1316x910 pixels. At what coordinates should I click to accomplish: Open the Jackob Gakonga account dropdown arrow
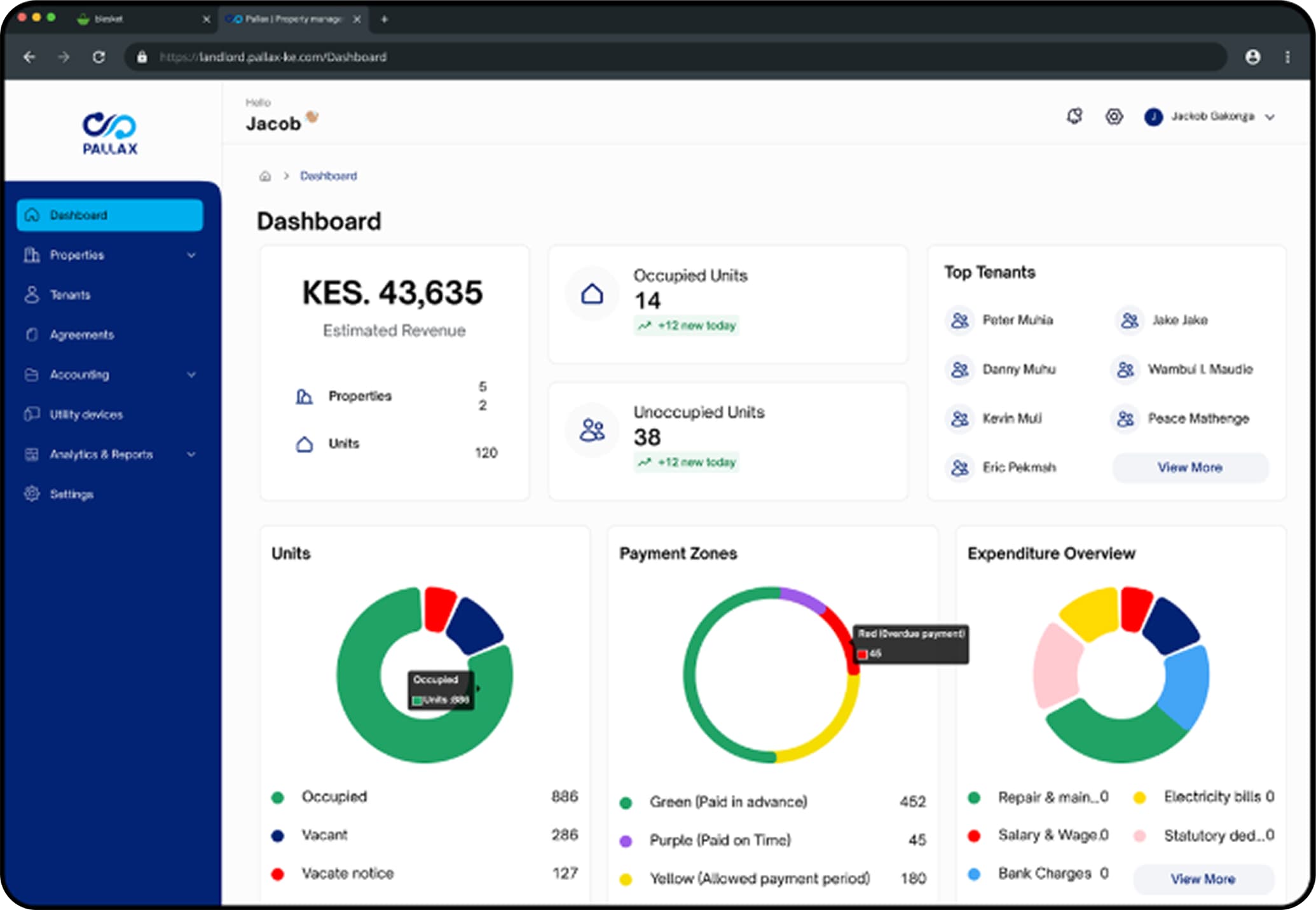(x=1270, y=117)
